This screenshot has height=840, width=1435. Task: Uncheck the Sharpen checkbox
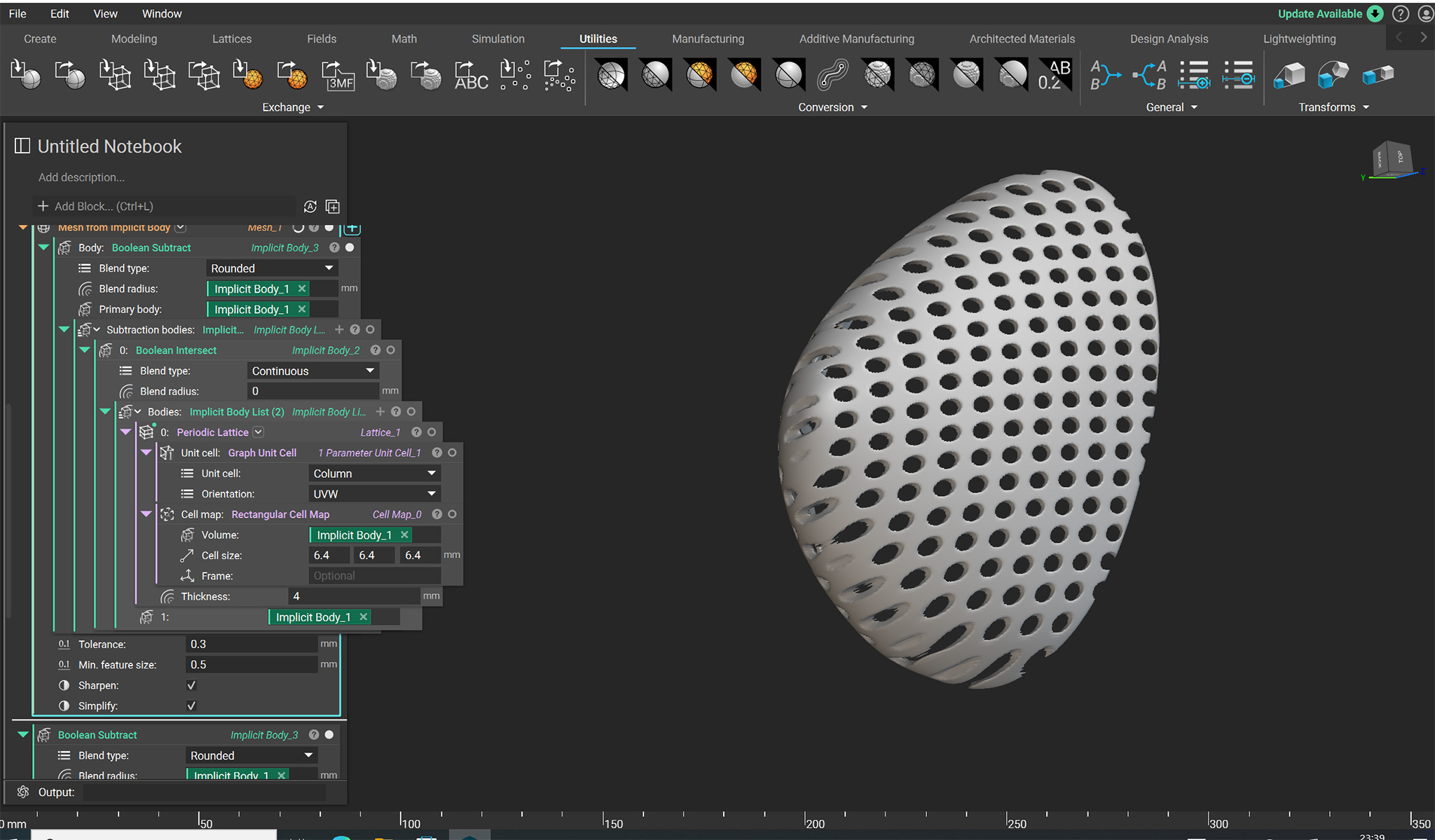click(191, 685)
